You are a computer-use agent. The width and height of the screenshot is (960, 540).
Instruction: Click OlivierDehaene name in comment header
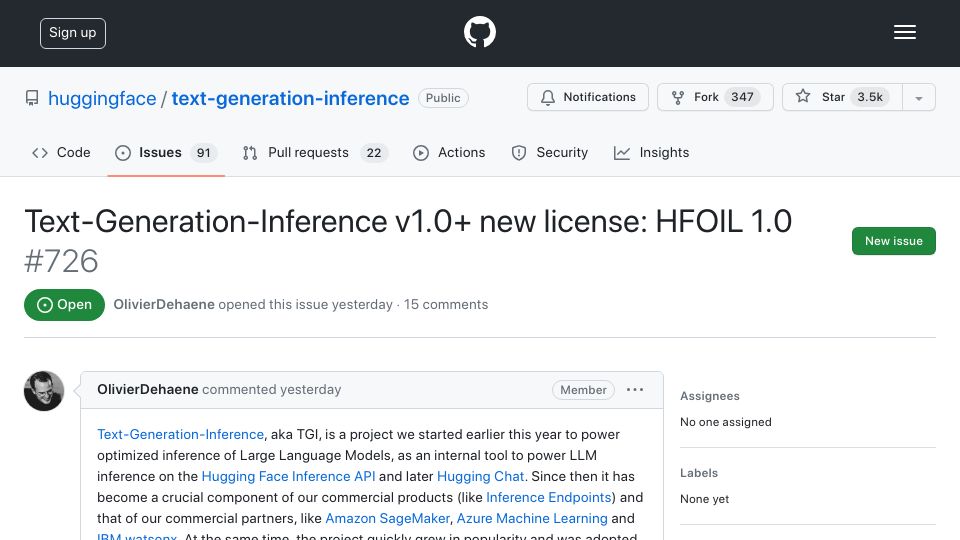point(148,389)
